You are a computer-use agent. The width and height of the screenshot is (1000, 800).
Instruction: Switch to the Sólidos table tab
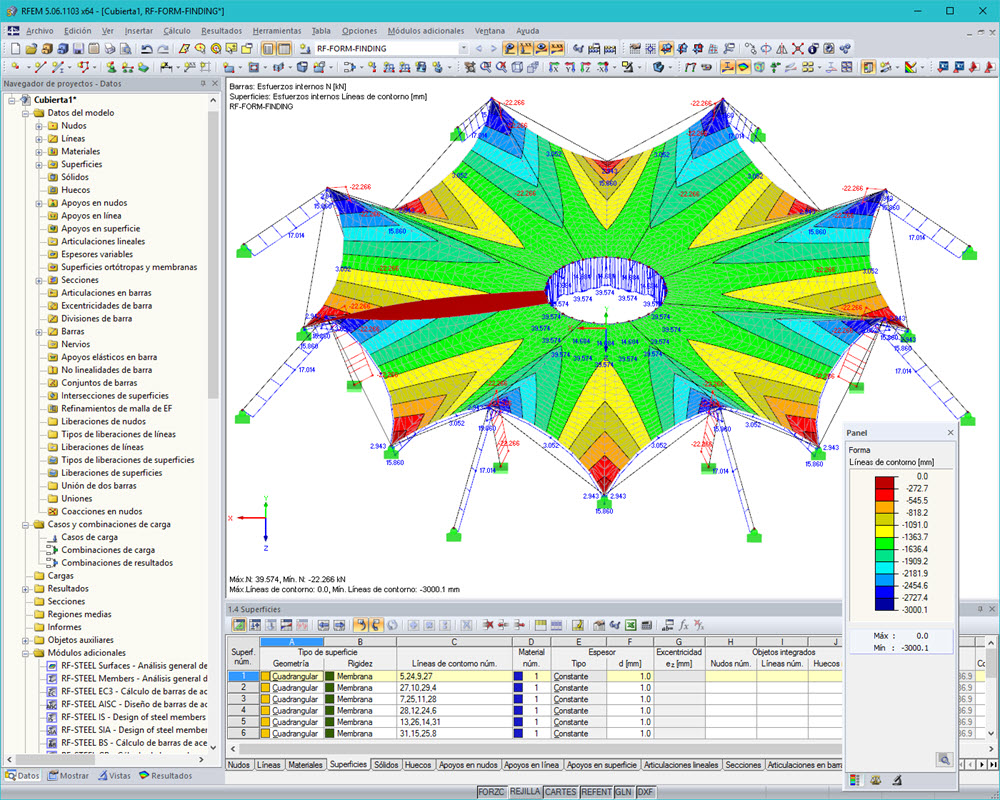click(386, 764)
